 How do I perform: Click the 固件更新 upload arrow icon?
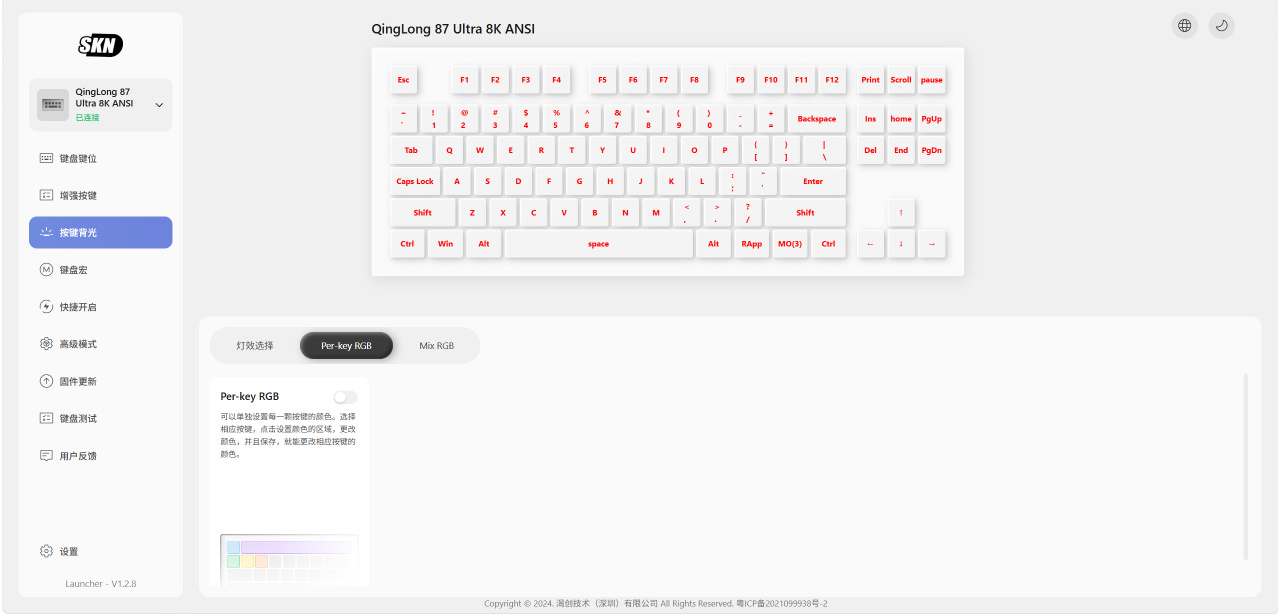click(x=46, y=381)
